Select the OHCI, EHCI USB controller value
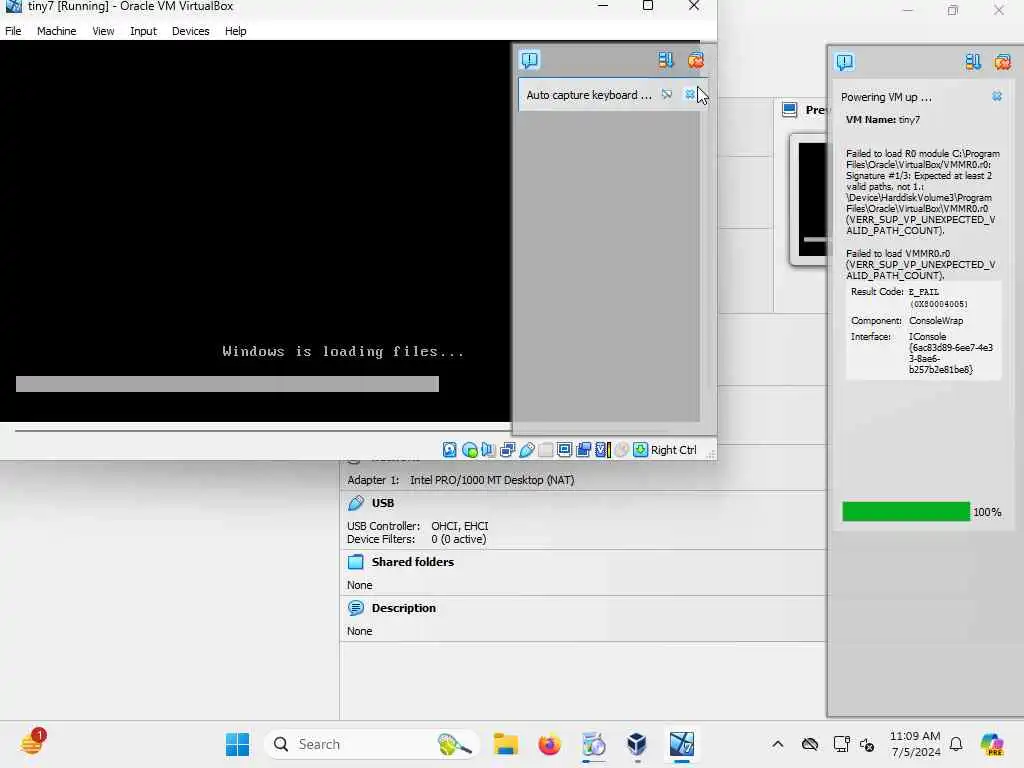The image size is (1024, 768). click(x=460, y=526)
